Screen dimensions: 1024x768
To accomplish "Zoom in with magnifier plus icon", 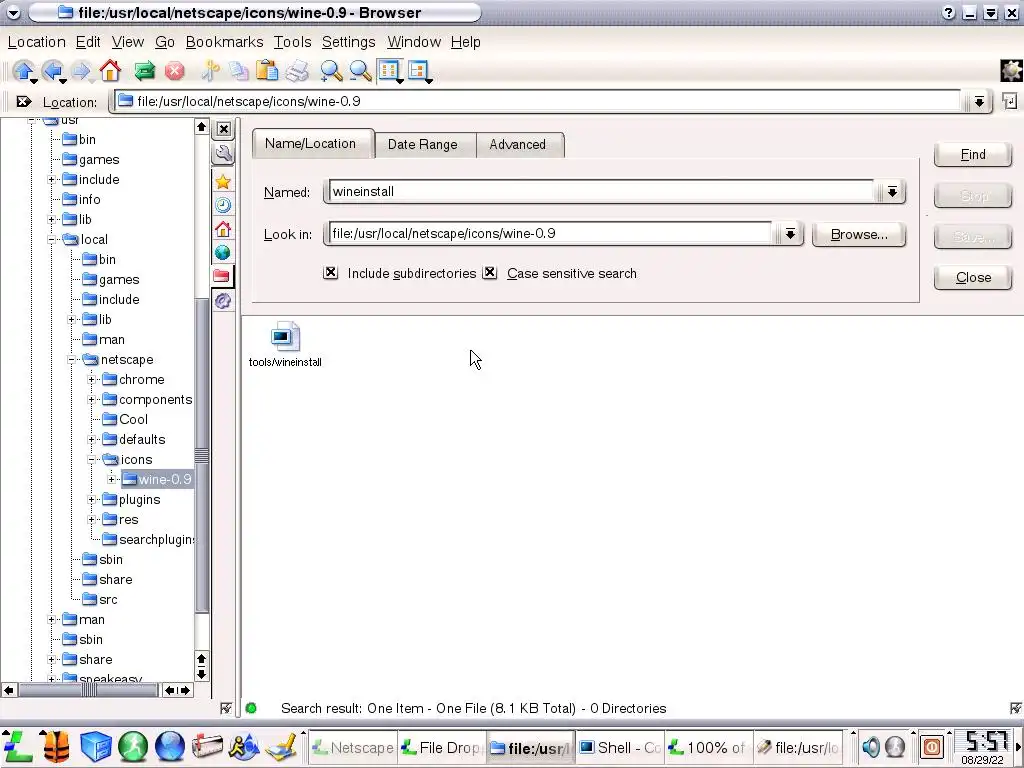I will pyautogui.click(x=331, y=71).
